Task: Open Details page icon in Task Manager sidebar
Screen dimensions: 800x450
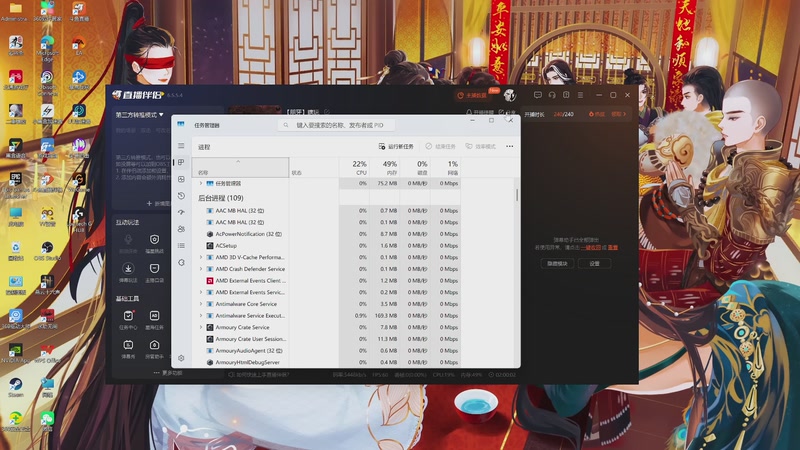Action: (x=181, y=246)
